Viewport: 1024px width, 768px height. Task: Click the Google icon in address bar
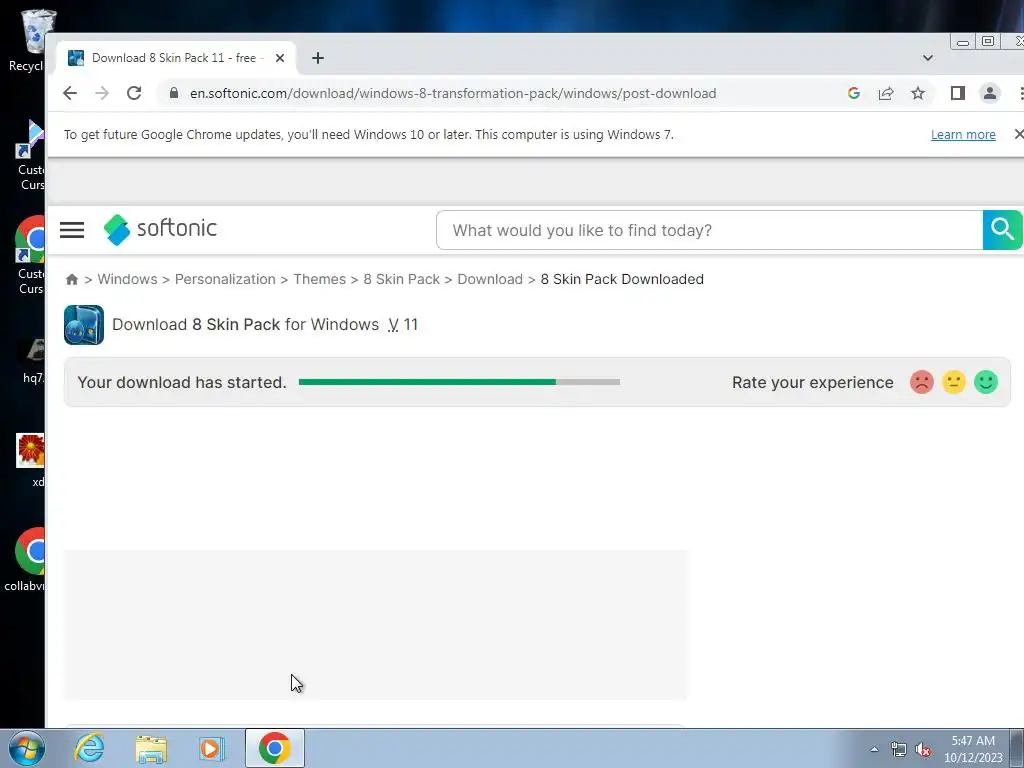pyautogui.click(x=854, y=93)
